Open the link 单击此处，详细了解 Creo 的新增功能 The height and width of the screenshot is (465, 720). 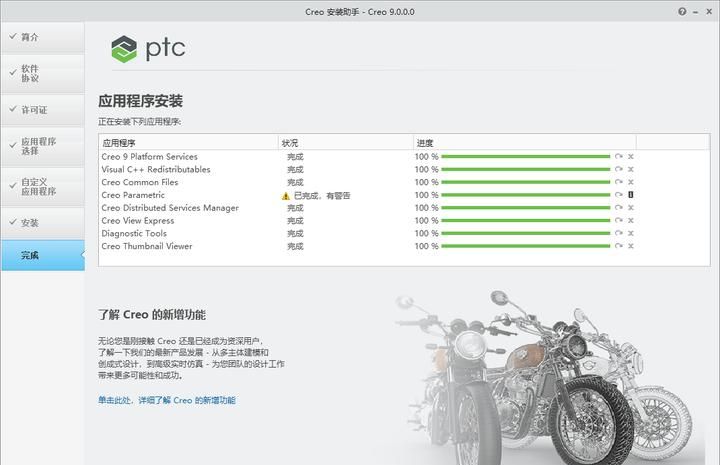167,400
